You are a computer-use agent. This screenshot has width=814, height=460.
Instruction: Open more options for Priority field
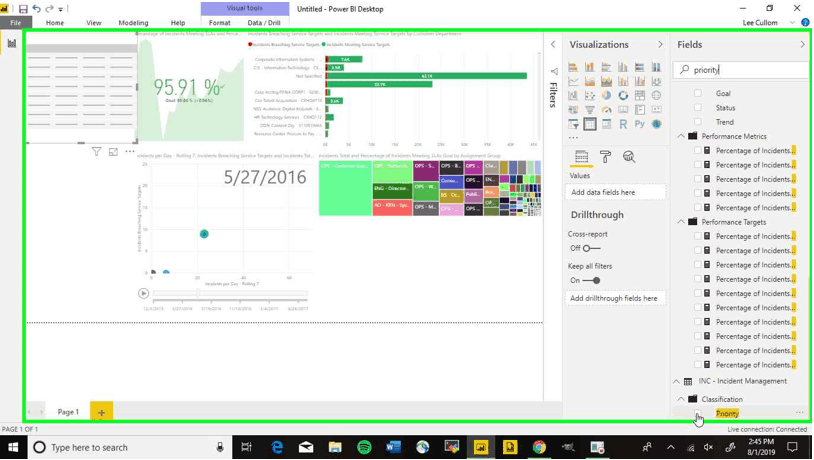point(799,413)
